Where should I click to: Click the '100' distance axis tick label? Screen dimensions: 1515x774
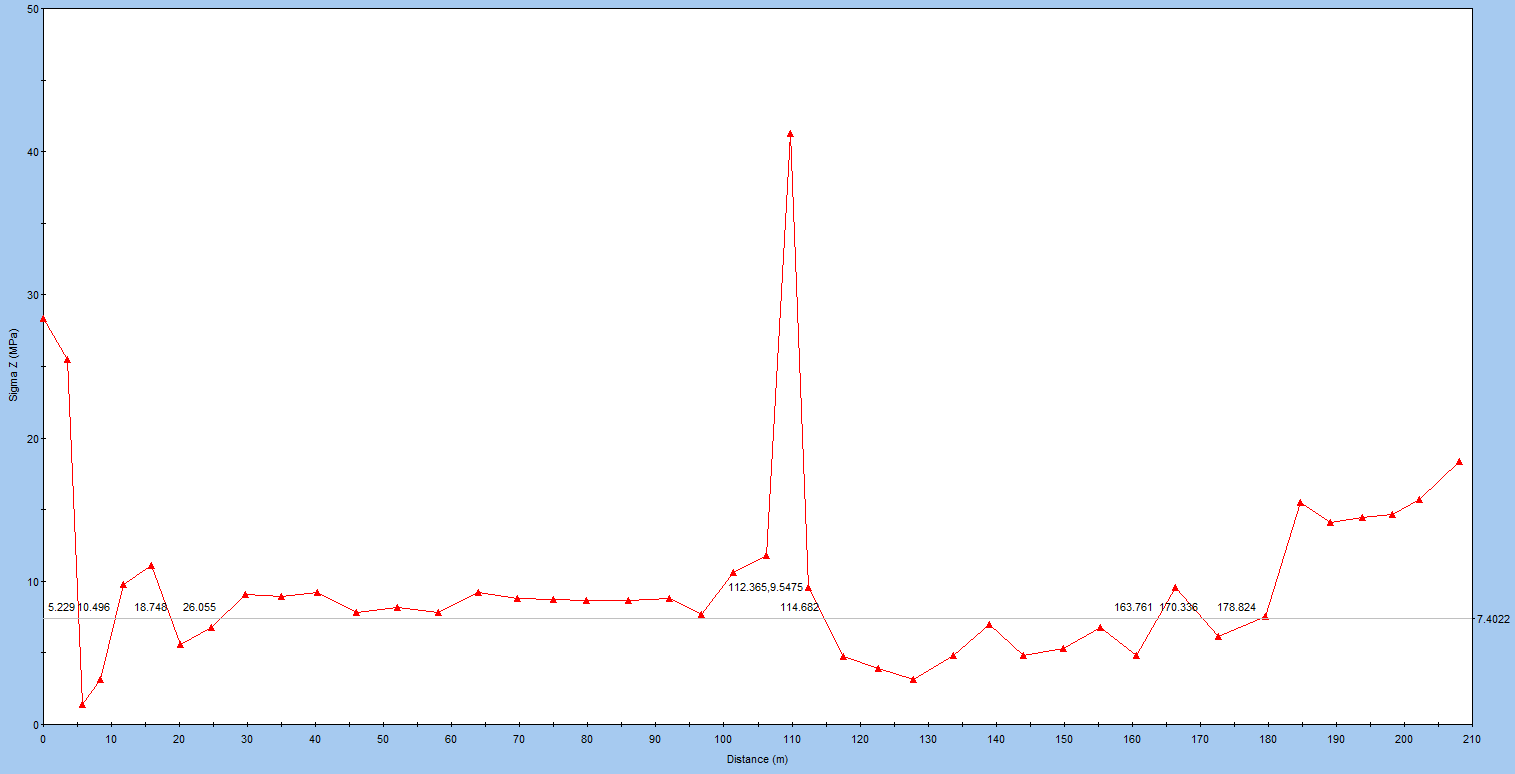tap(723, 739)
